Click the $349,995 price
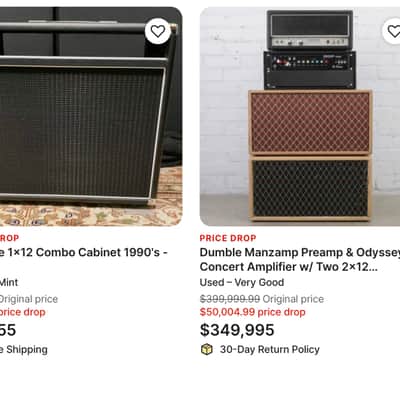Image resolution: width=400 pixels, height=400 pixels. click(237, 330)
